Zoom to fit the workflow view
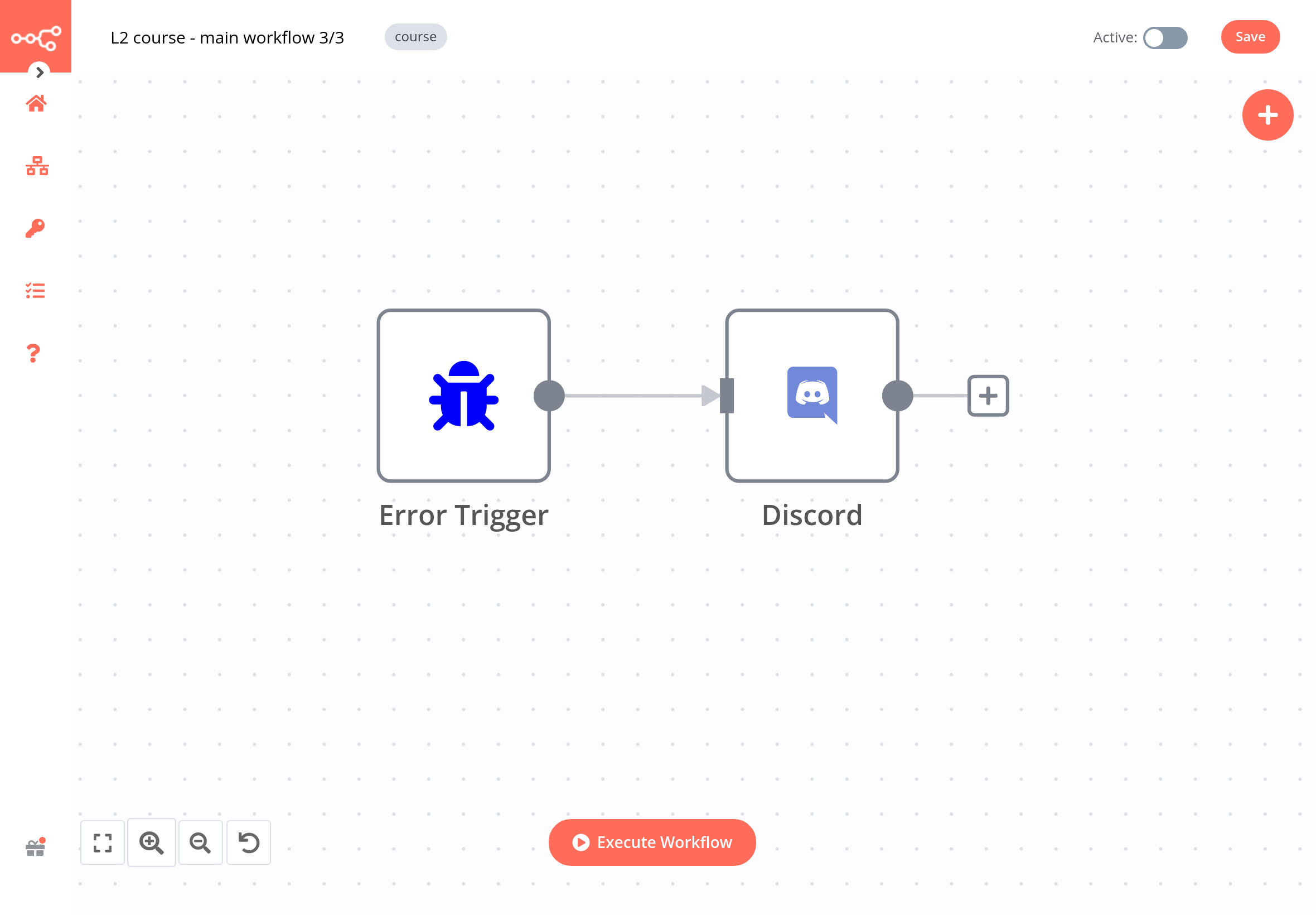The image size is (1316, 915). (x=103, y=843)
